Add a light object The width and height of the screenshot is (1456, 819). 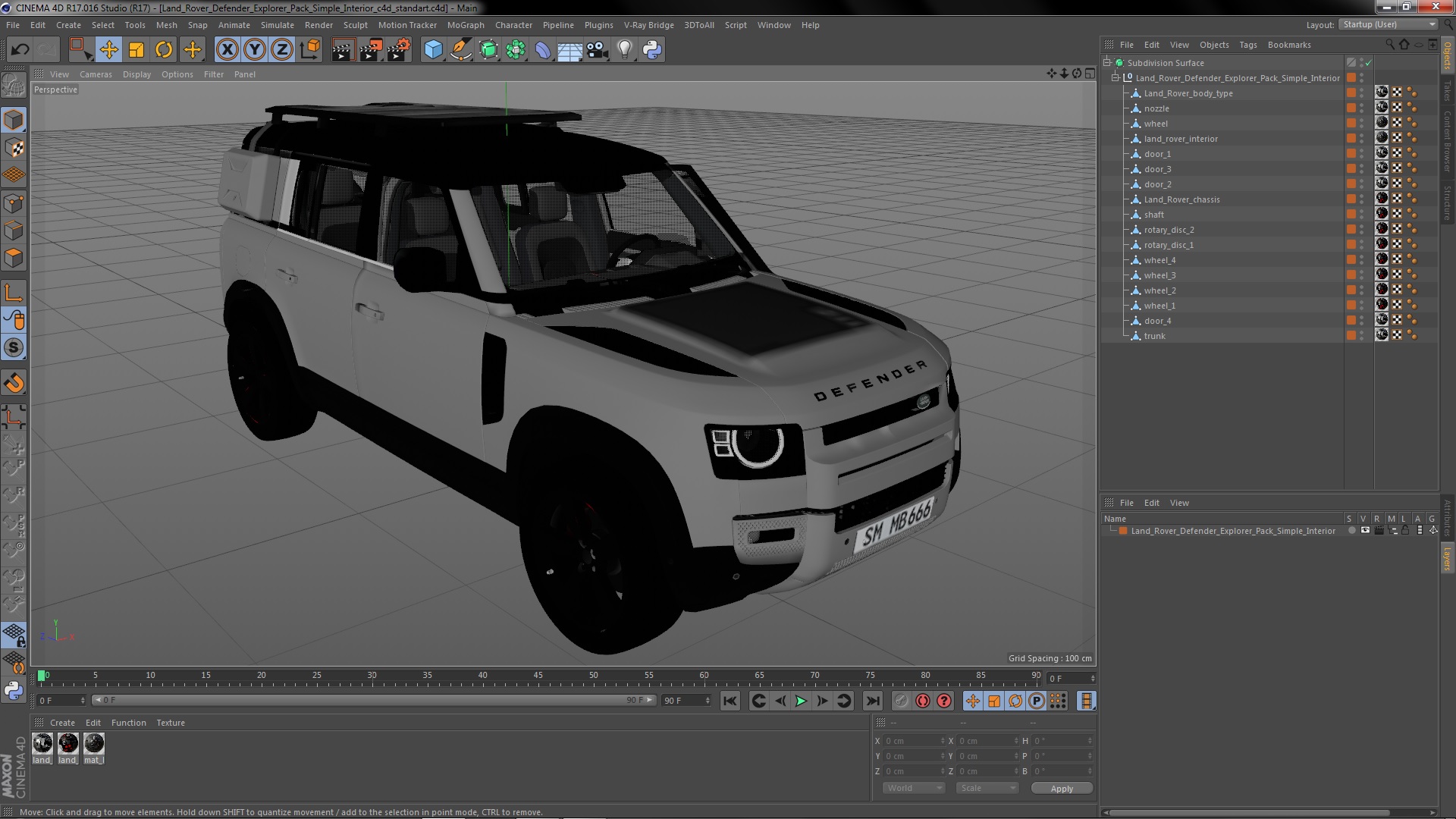tap(624, 50)
